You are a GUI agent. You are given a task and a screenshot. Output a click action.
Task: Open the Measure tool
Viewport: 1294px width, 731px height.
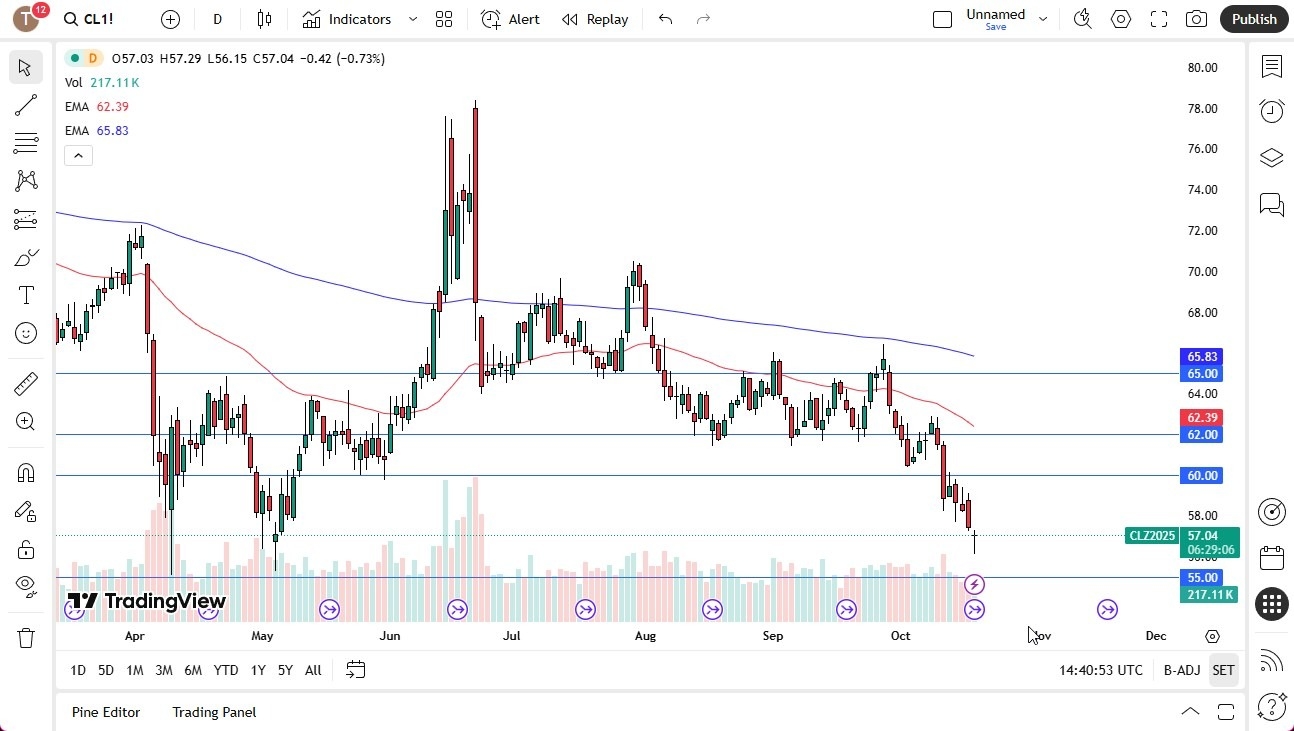(25, 383)
